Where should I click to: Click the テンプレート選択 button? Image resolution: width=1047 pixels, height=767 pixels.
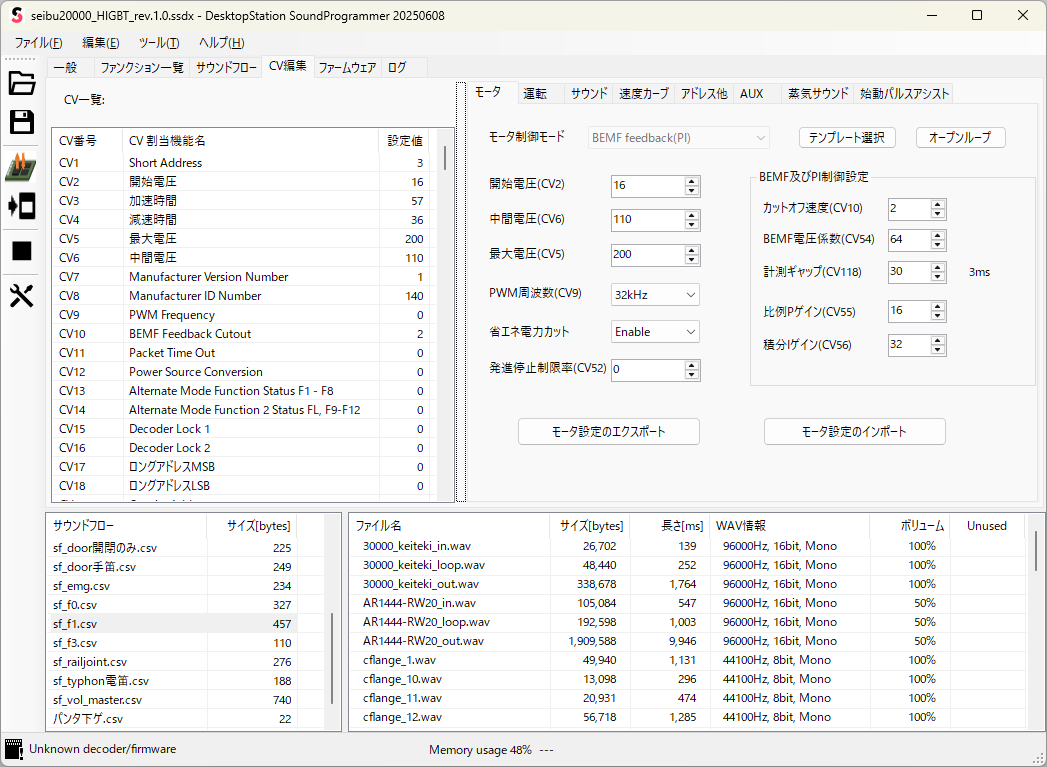coord(847,138)
